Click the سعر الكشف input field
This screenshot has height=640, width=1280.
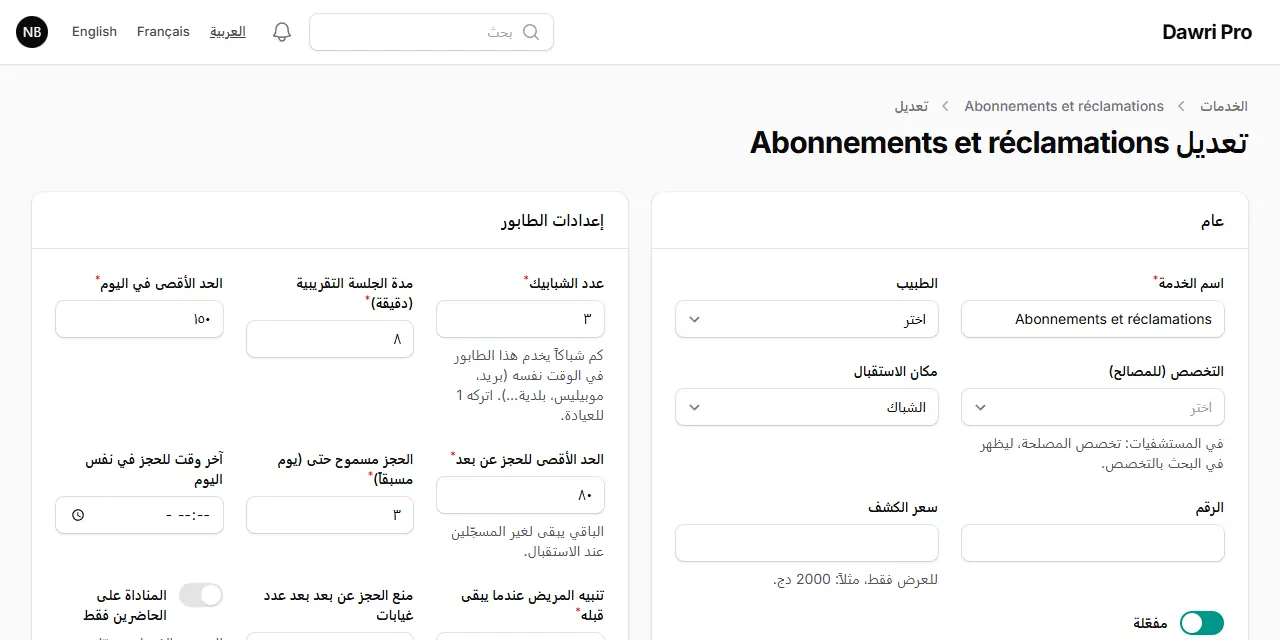[807, 543]
